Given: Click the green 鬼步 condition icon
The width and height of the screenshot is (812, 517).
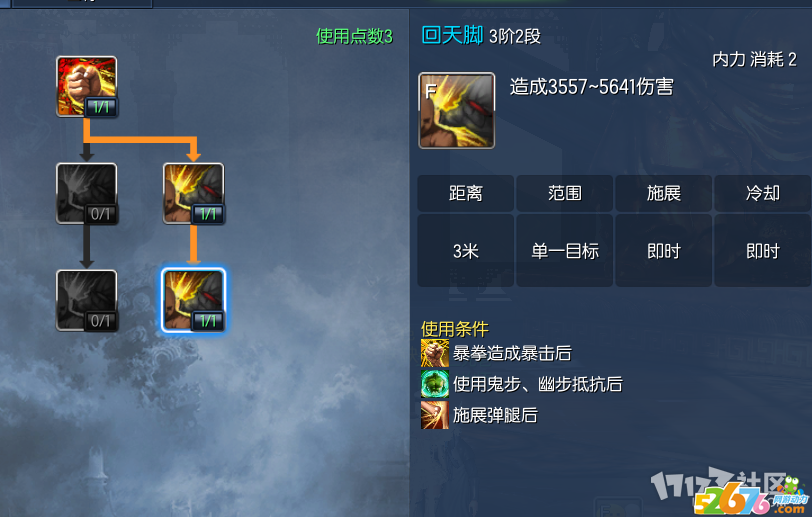Looking at the screenshot, I should [x=435, y=384].
